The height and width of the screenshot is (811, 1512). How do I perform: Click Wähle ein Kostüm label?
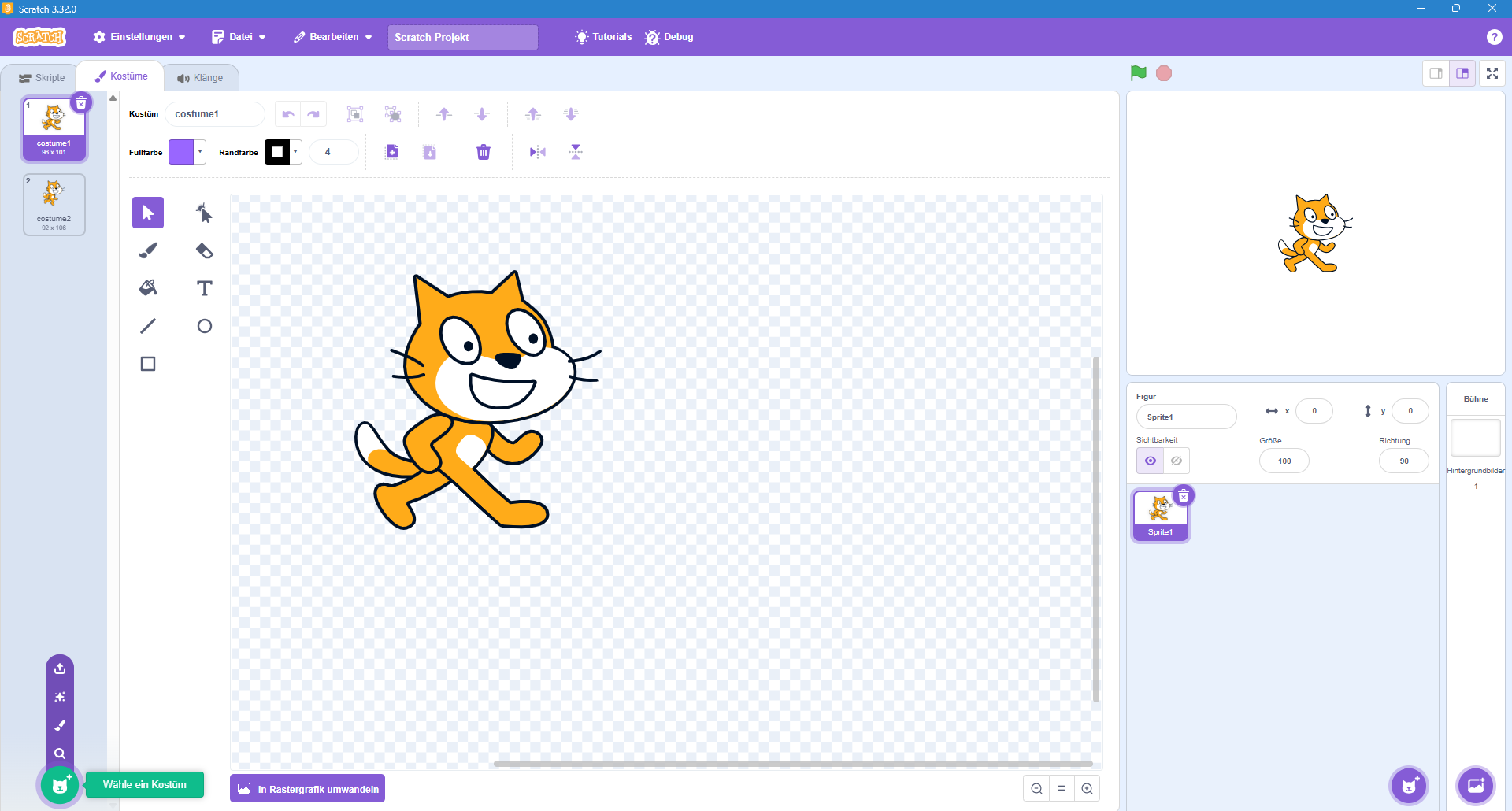(x=145, y=785)
